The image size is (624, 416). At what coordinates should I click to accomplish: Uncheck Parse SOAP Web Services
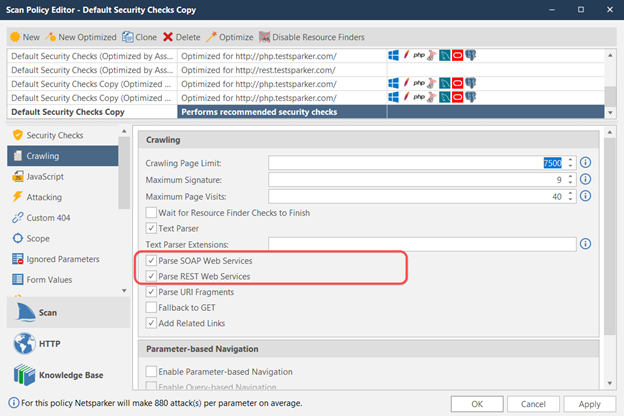click(x=152, y=260)
